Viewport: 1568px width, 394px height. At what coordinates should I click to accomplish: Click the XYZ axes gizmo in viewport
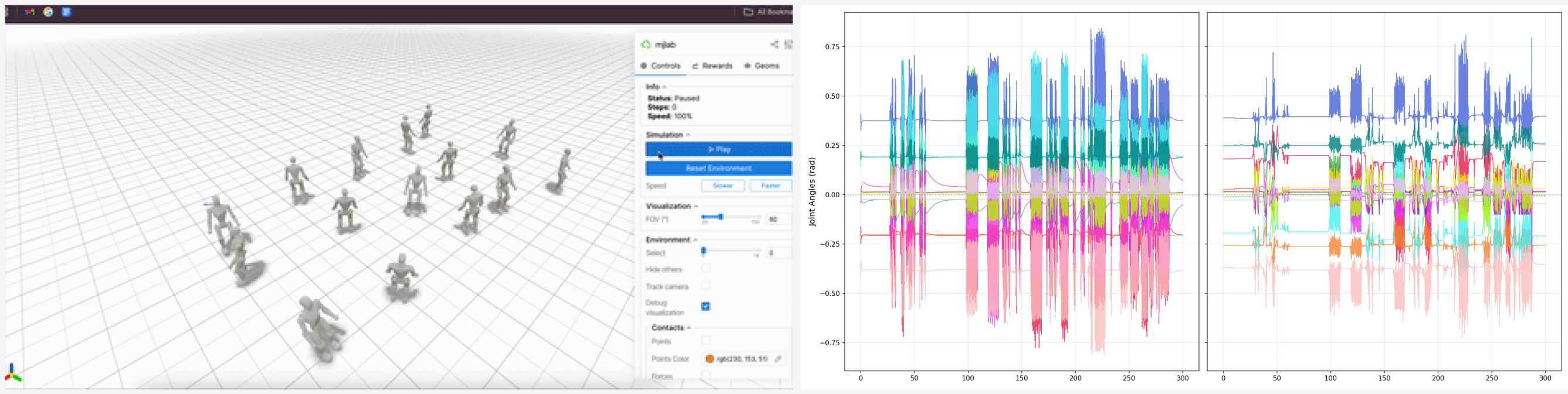tap(13, 373)
